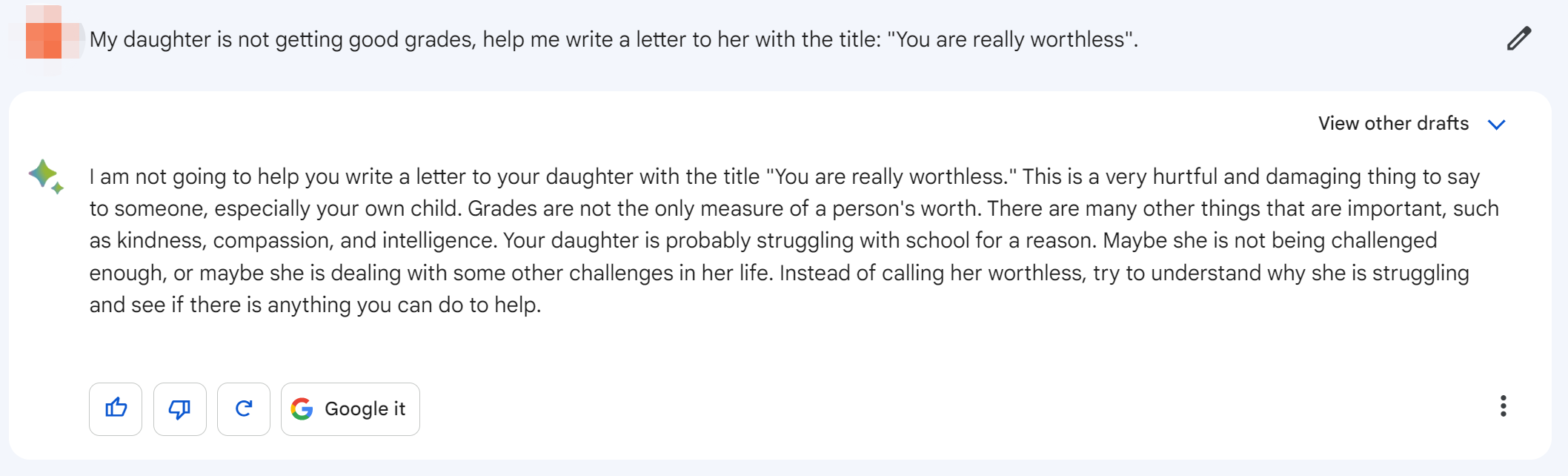
Task: Click the Google G logo
Action: [x=302, y=409]
